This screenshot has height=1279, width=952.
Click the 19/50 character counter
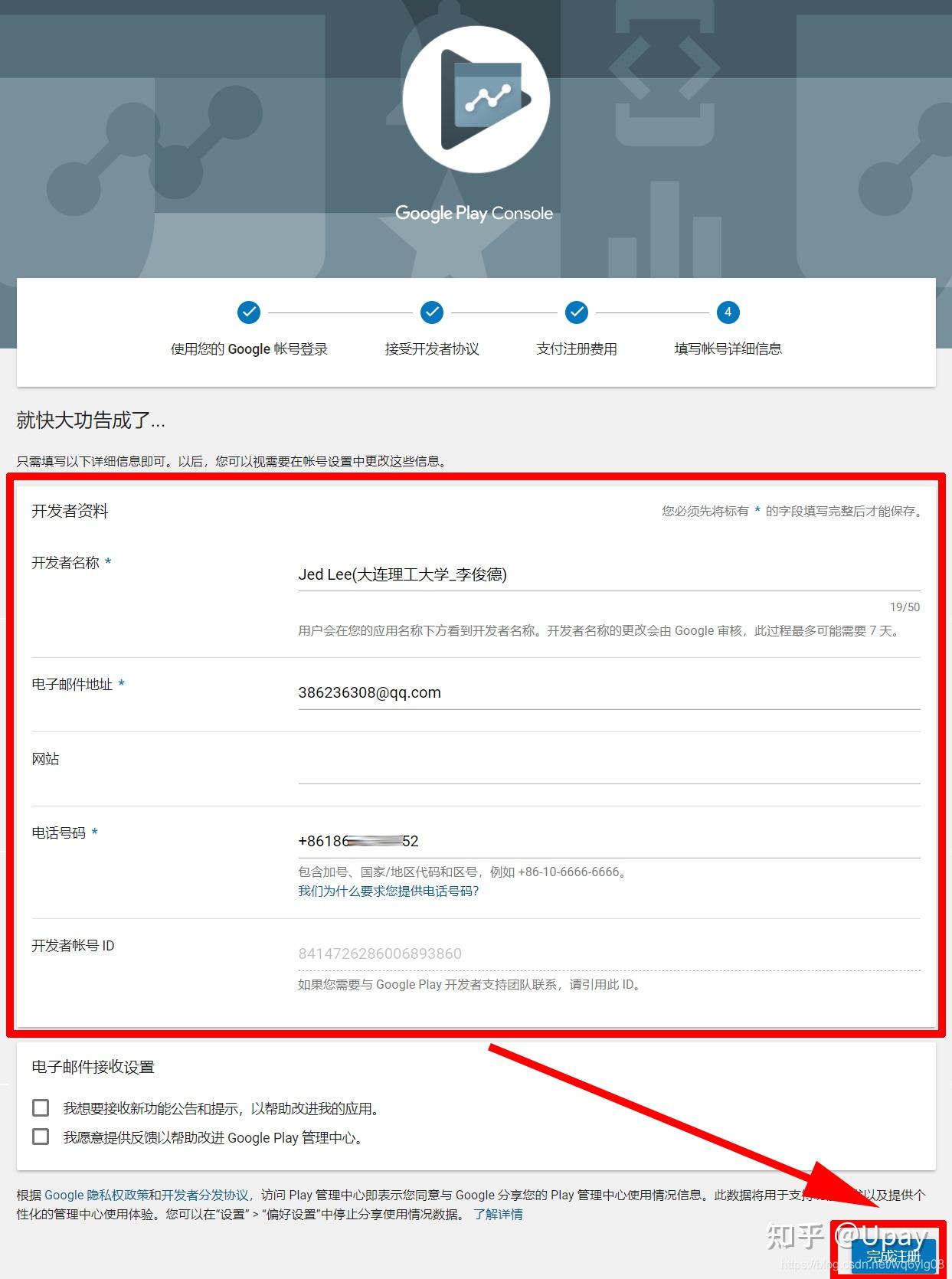(x=905, y=607)
